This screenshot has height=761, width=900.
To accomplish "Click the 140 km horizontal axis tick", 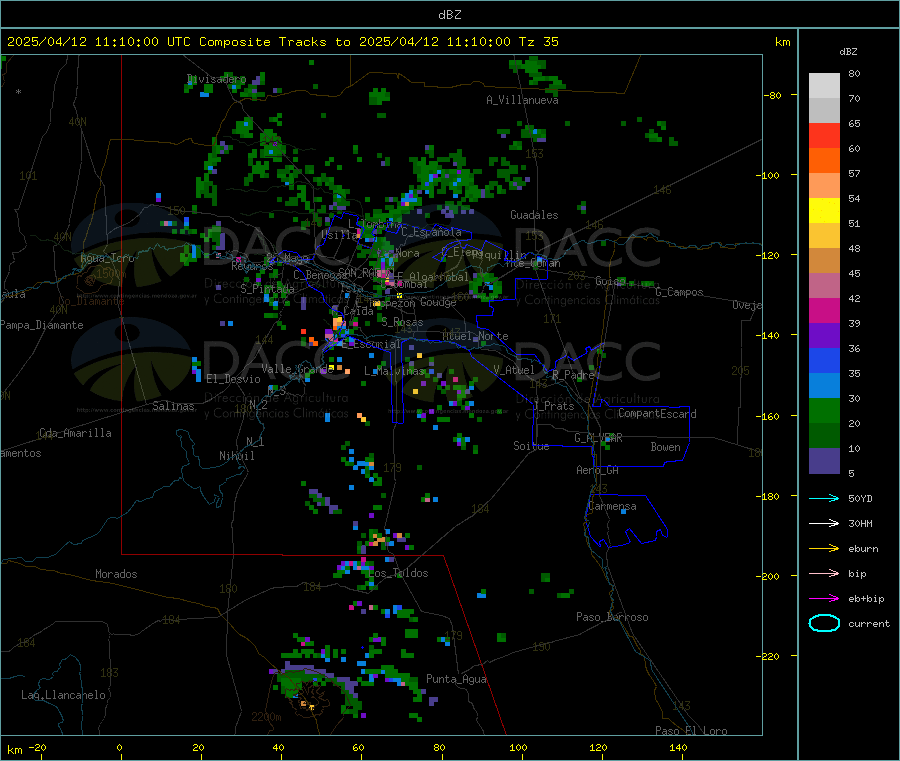I will point(678,747).
